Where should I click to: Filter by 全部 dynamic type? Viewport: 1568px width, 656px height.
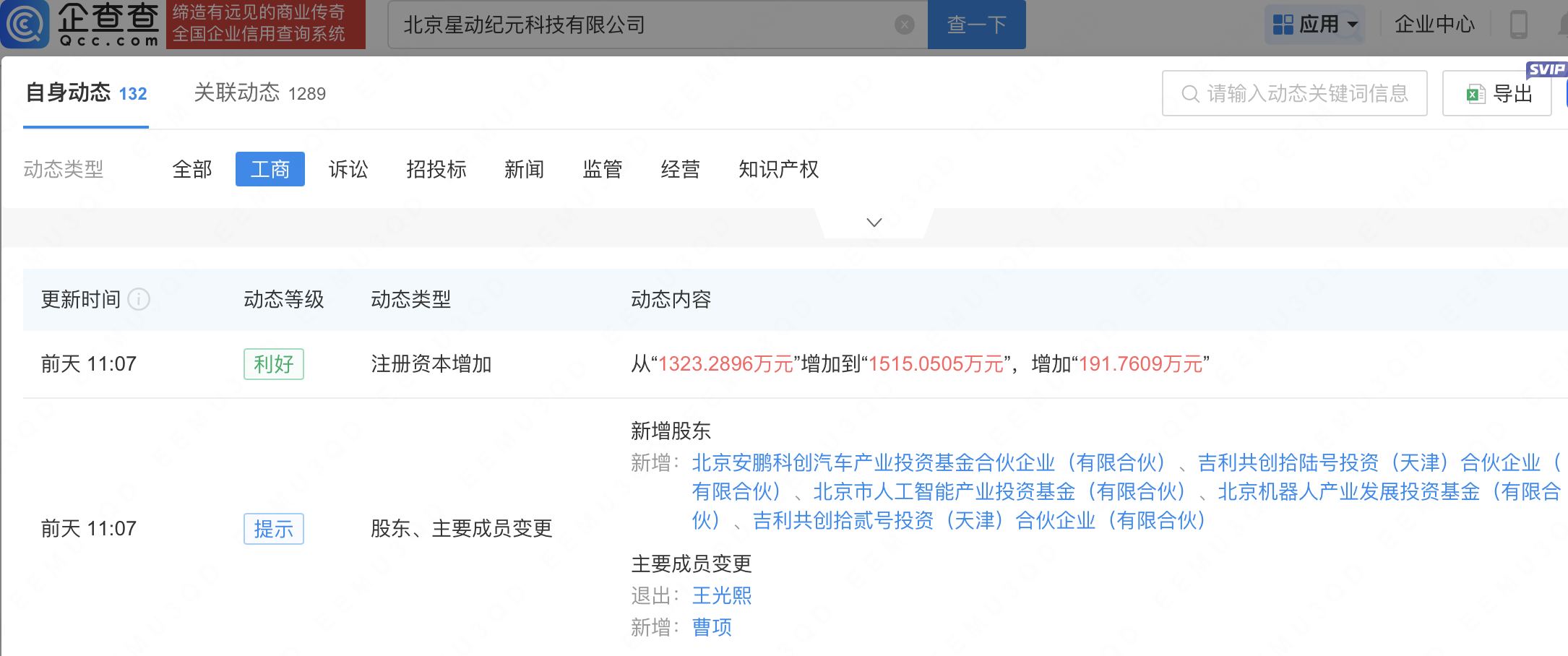[x=192, y=170]
